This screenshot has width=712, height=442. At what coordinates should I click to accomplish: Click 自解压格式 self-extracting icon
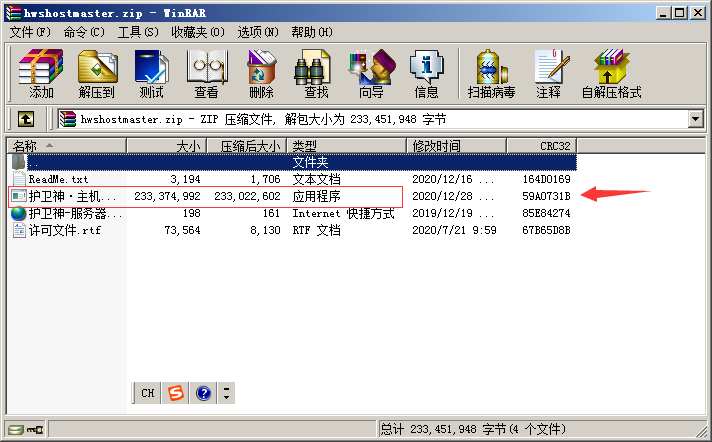(611, 74)
